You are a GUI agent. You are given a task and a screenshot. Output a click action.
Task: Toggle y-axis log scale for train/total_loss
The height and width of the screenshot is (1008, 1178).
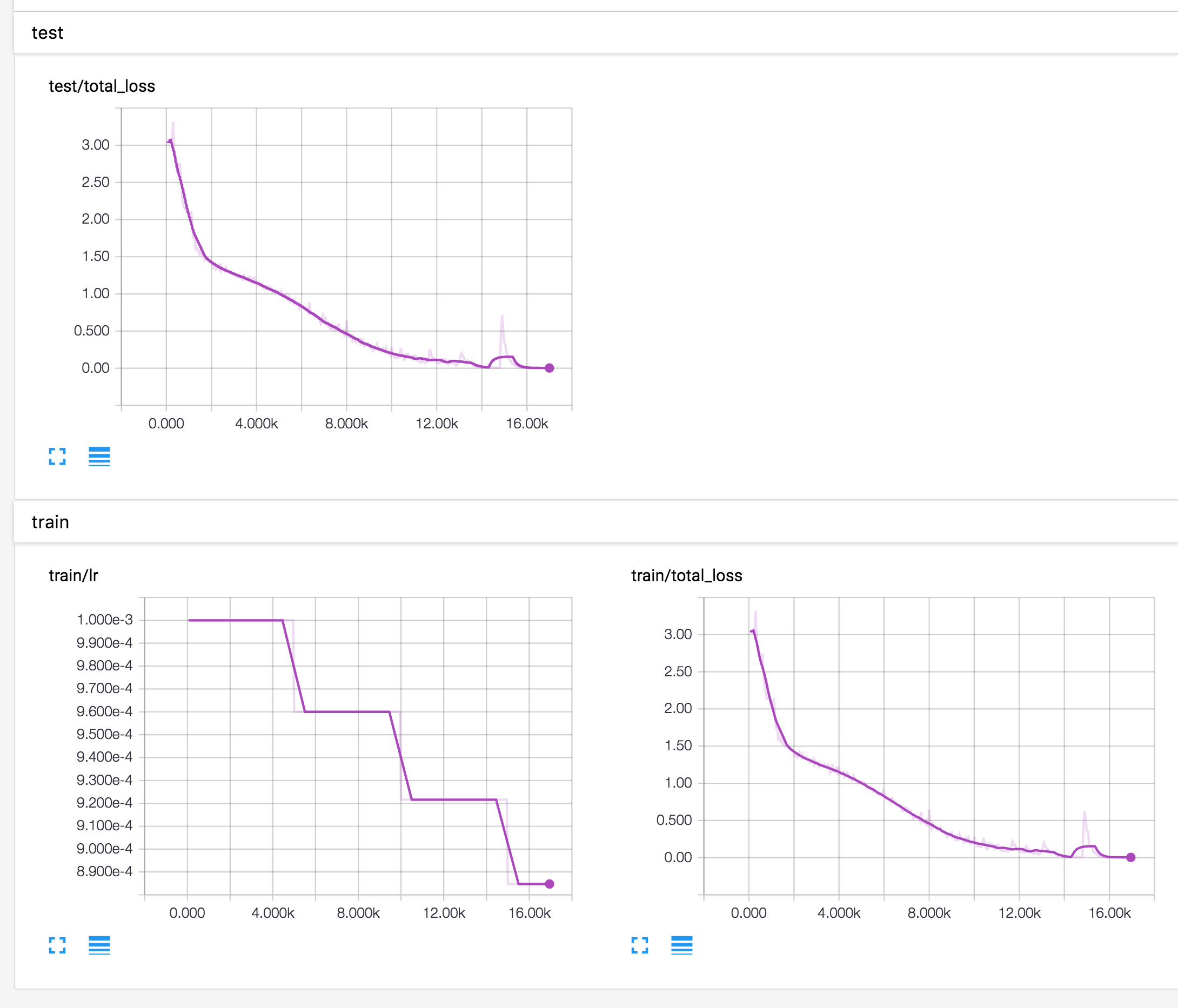[x=681, y=945]
